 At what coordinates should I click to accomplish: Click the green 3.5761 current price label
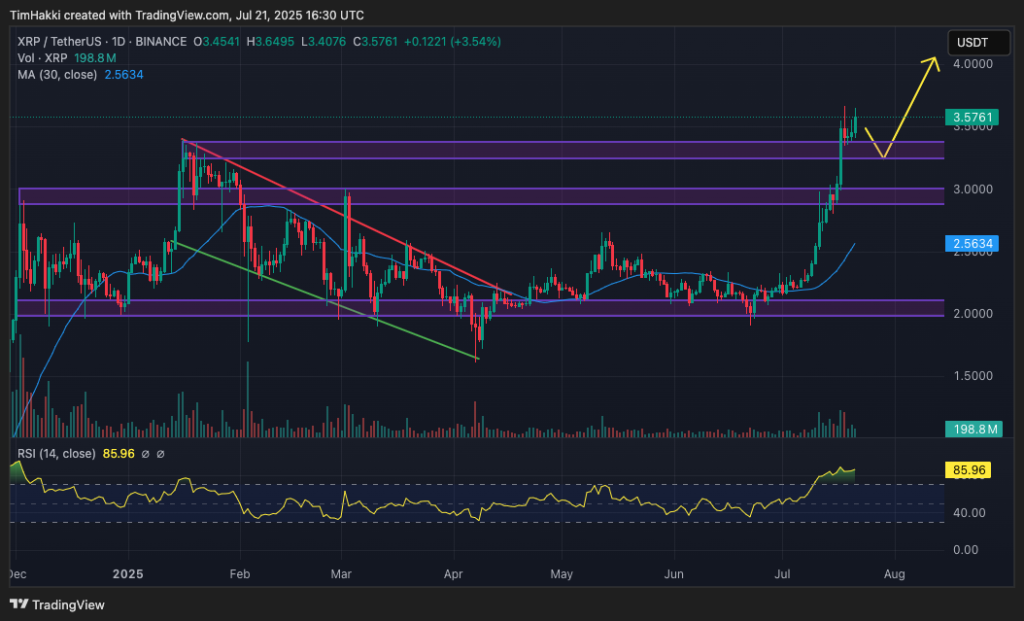[x=971, y=118]
